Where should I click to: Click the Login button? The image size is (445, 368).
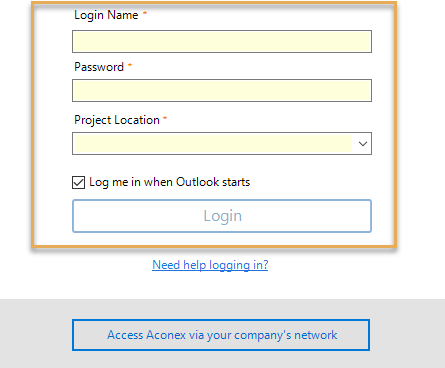(222, 216)
